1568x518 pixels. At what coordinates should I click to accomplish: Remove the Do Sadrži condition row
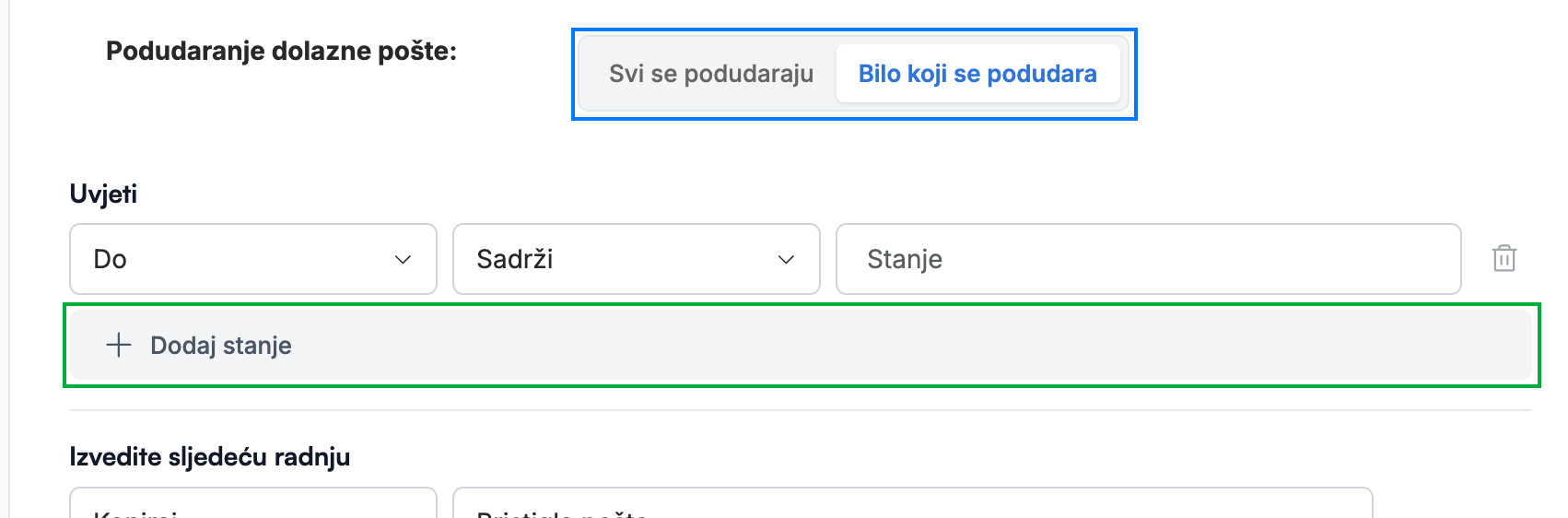pyautogui.click(x=1504, y=259)
